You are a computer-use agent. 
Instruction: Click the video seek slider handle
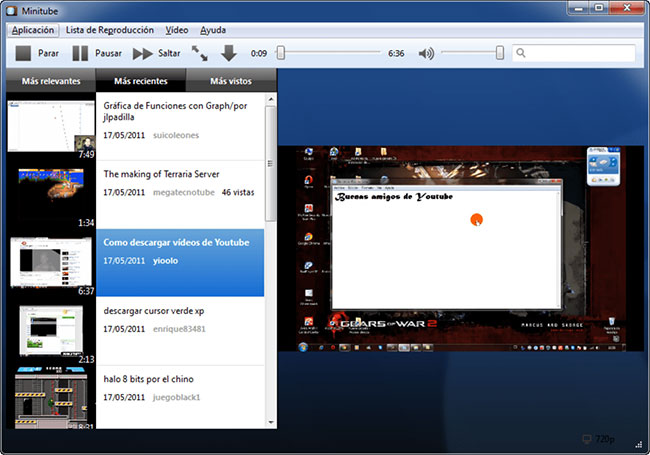tap(281, 53)
